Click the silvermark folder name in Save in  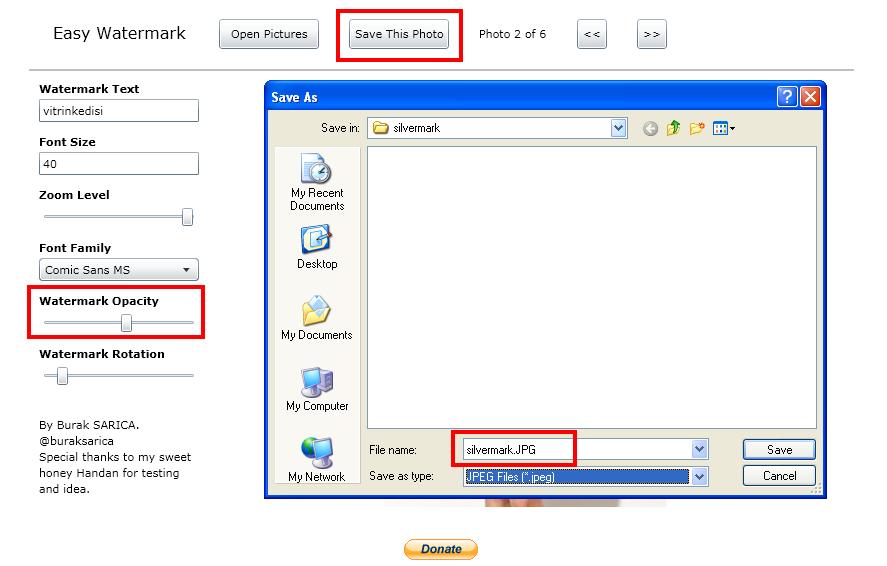[416, 128]
